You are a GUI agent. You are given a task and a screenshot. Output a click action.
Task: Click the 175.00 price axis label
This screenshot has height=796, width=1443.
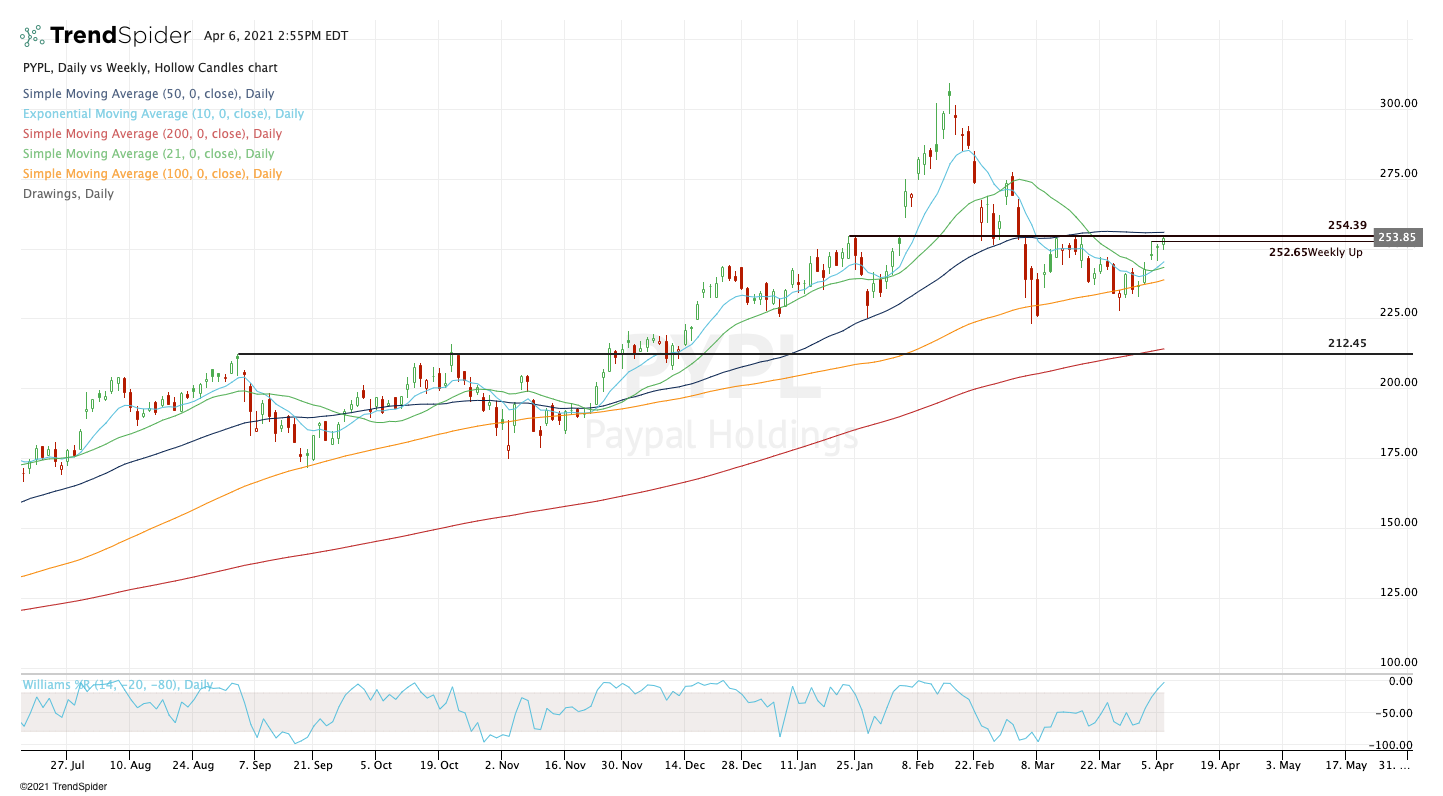click(1398, 452)
